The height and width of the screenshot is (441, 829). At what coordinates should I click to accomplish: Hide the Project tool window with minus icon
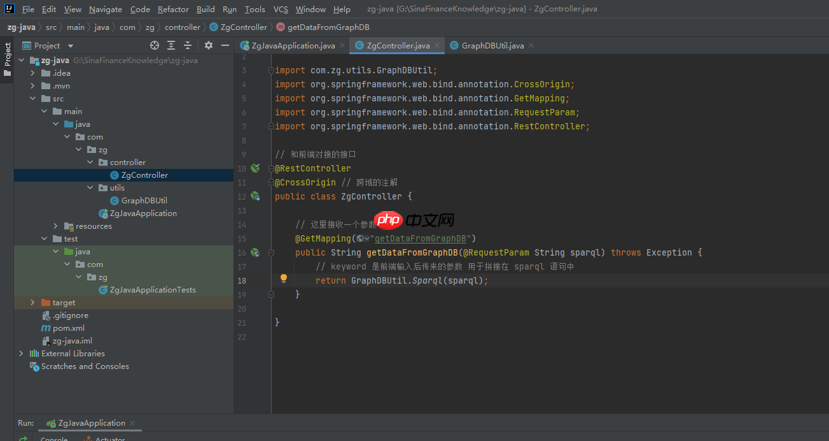(x=225, y=45)
